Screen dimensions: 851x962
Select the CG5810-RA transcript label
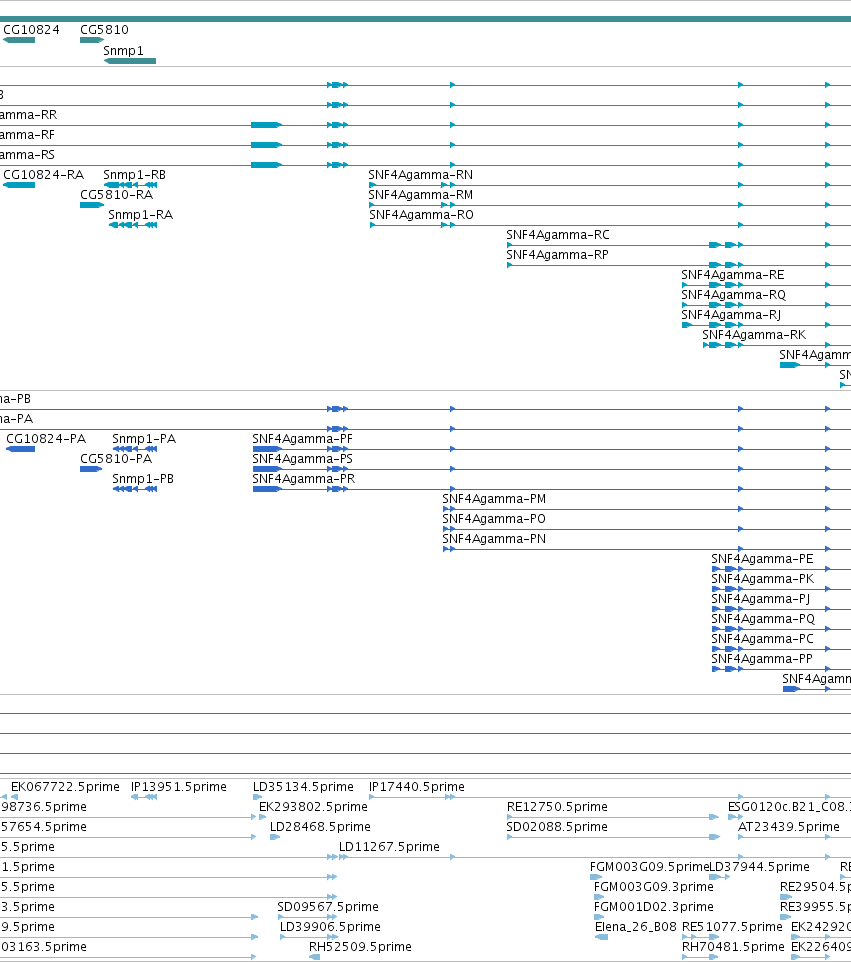(117, 194)
